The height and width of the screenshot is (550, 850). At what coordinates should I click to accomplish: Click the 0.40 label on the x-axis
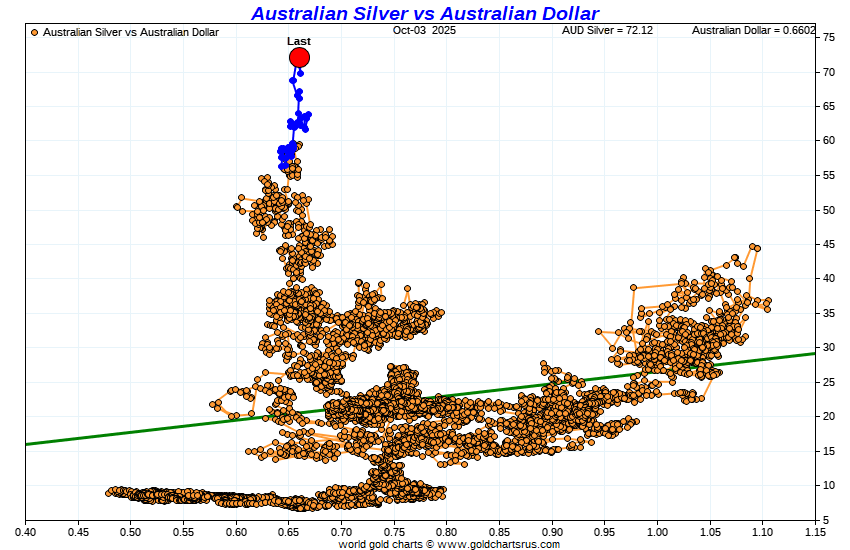pyautogui.click(x=26, y=532)
